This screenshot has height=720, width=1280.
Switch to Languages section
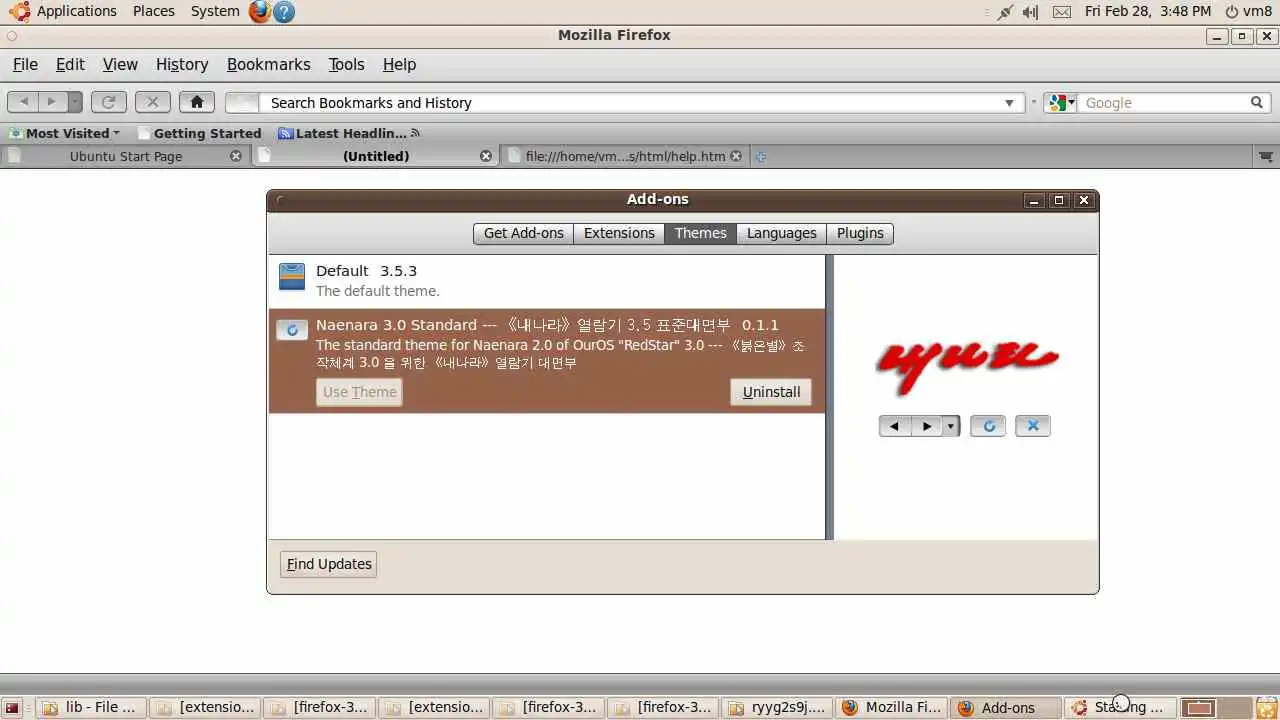(x=782, y=233)
